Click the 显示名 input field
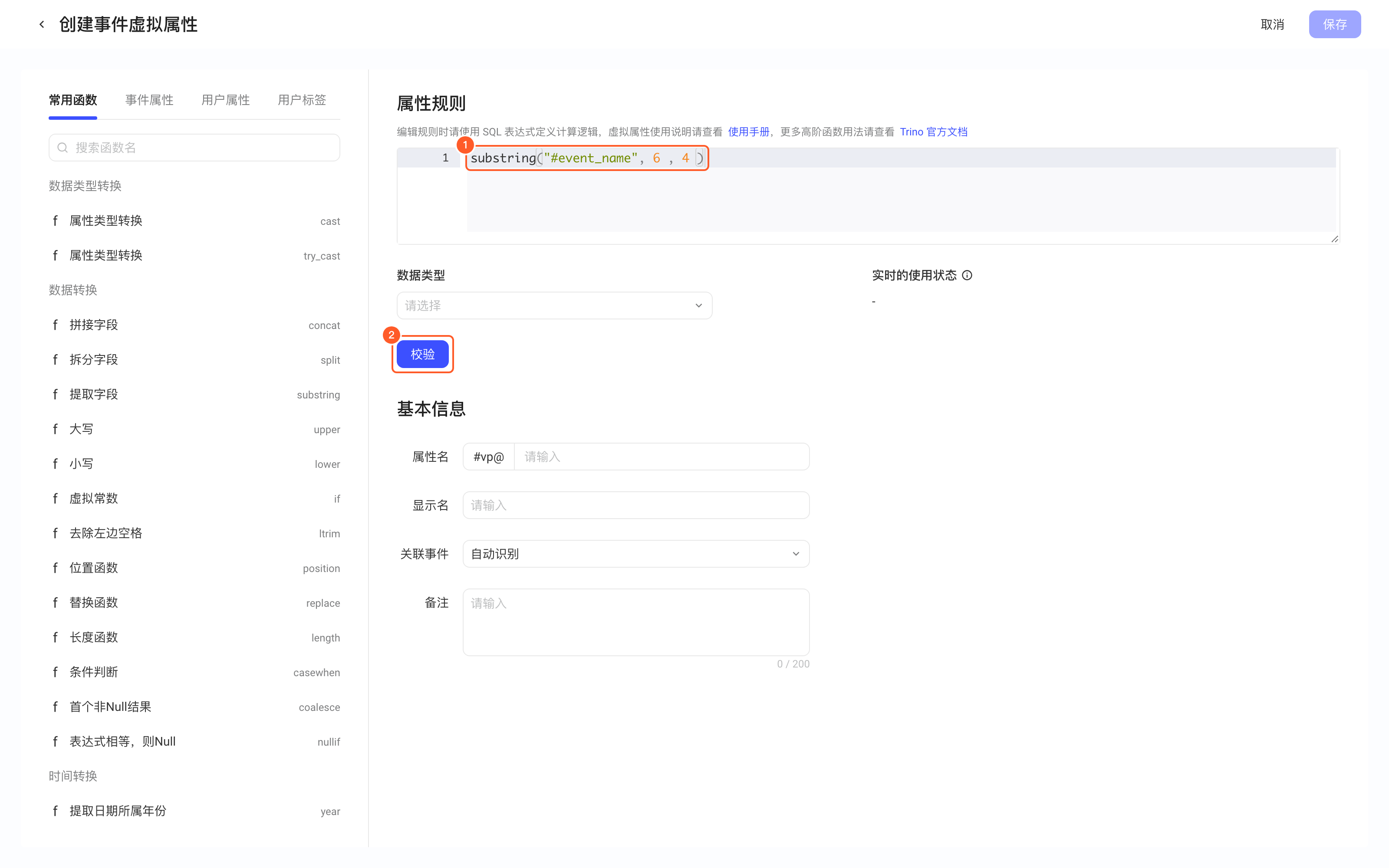This screenshot has width=1389, height=868. [636, 505]
